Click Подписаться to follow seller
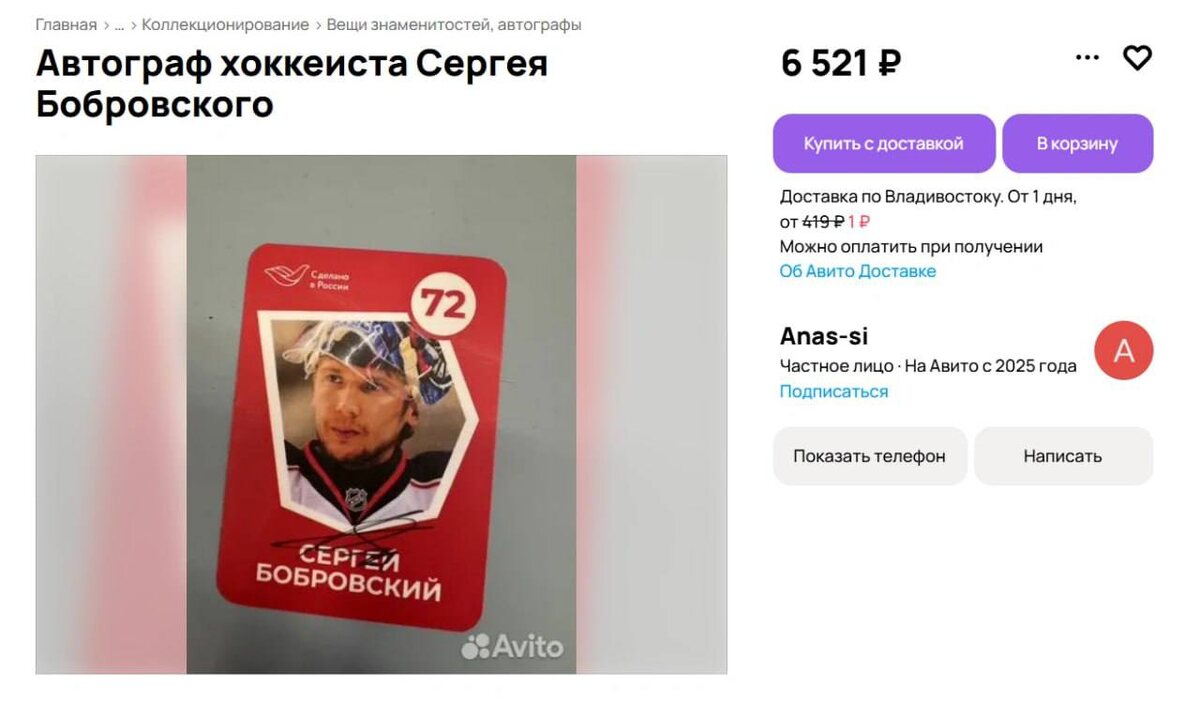The width and height of the screenshot is (1200, 719). pyautogui.click(x=834, y=392)
